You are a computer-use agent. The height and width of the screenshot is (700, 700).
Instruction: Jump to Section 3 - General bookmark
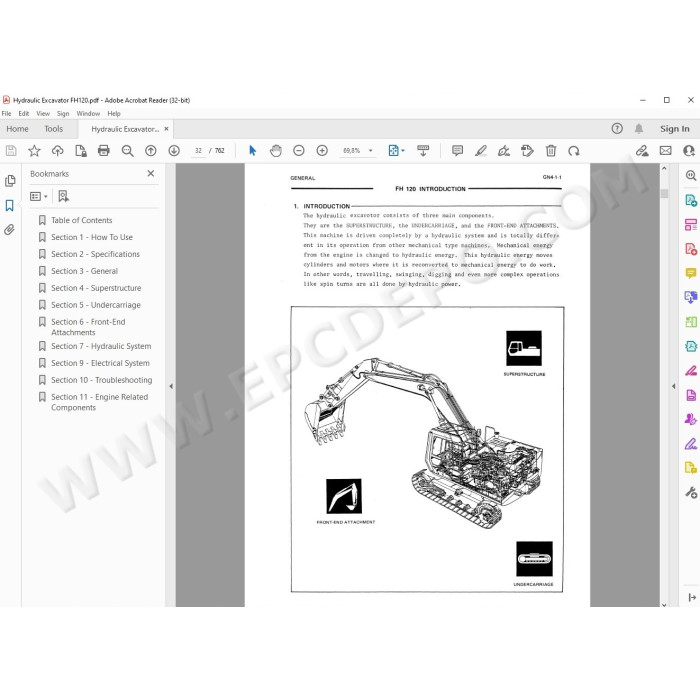[x=84, y=271]
